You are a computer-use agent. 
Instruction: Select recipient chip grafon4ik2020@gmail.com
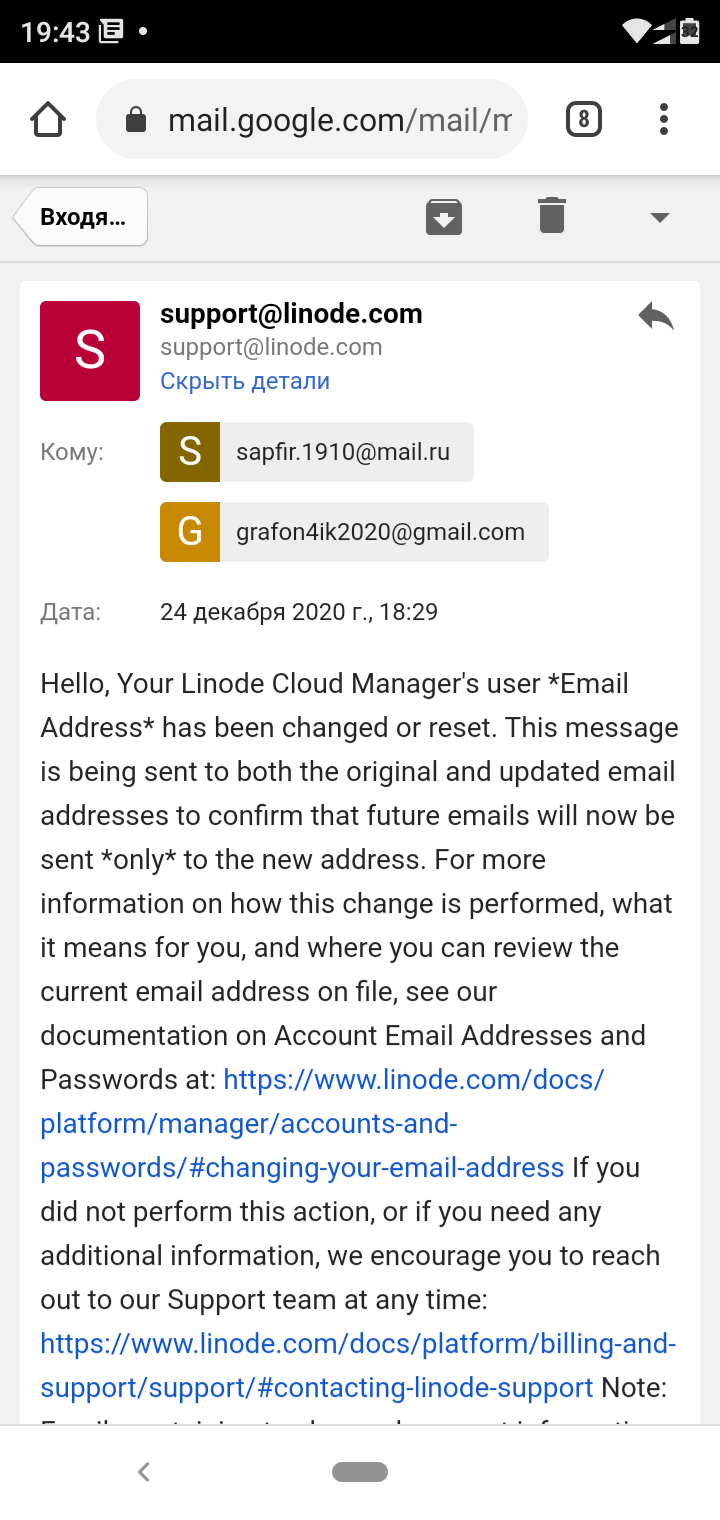click(354, 532)
